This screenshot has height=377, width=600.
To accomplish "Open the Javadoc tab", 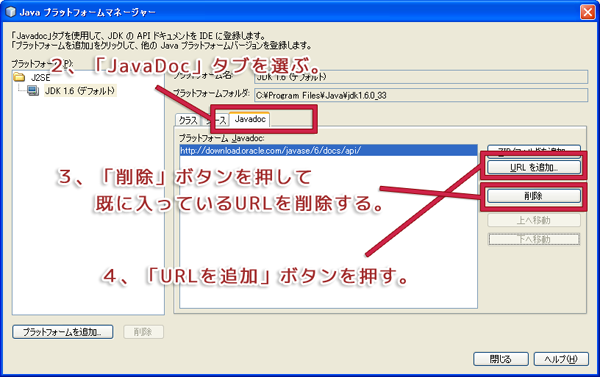I will (250, 119).
